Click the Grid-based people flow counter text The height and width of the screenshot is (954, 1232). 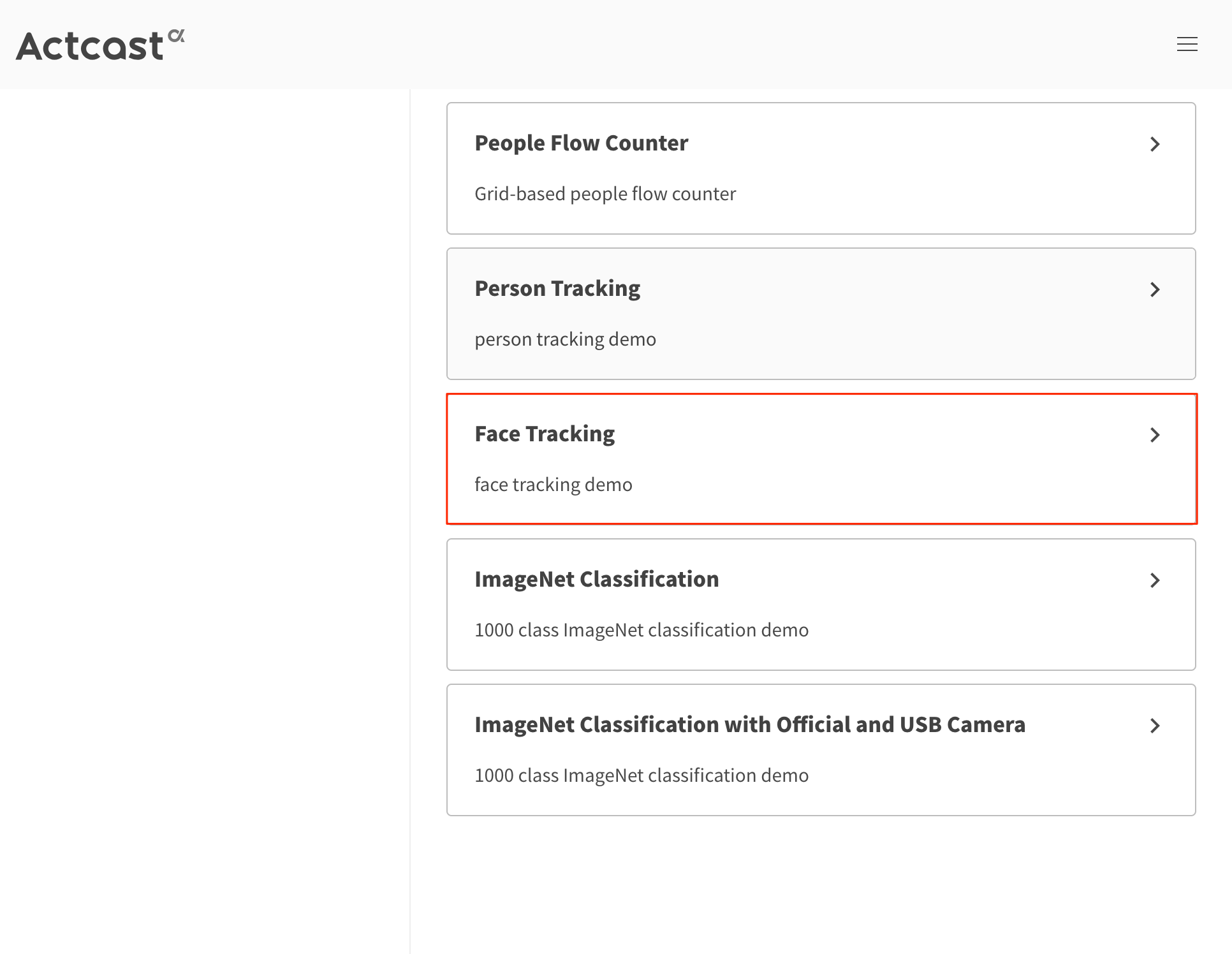point(605,193)
